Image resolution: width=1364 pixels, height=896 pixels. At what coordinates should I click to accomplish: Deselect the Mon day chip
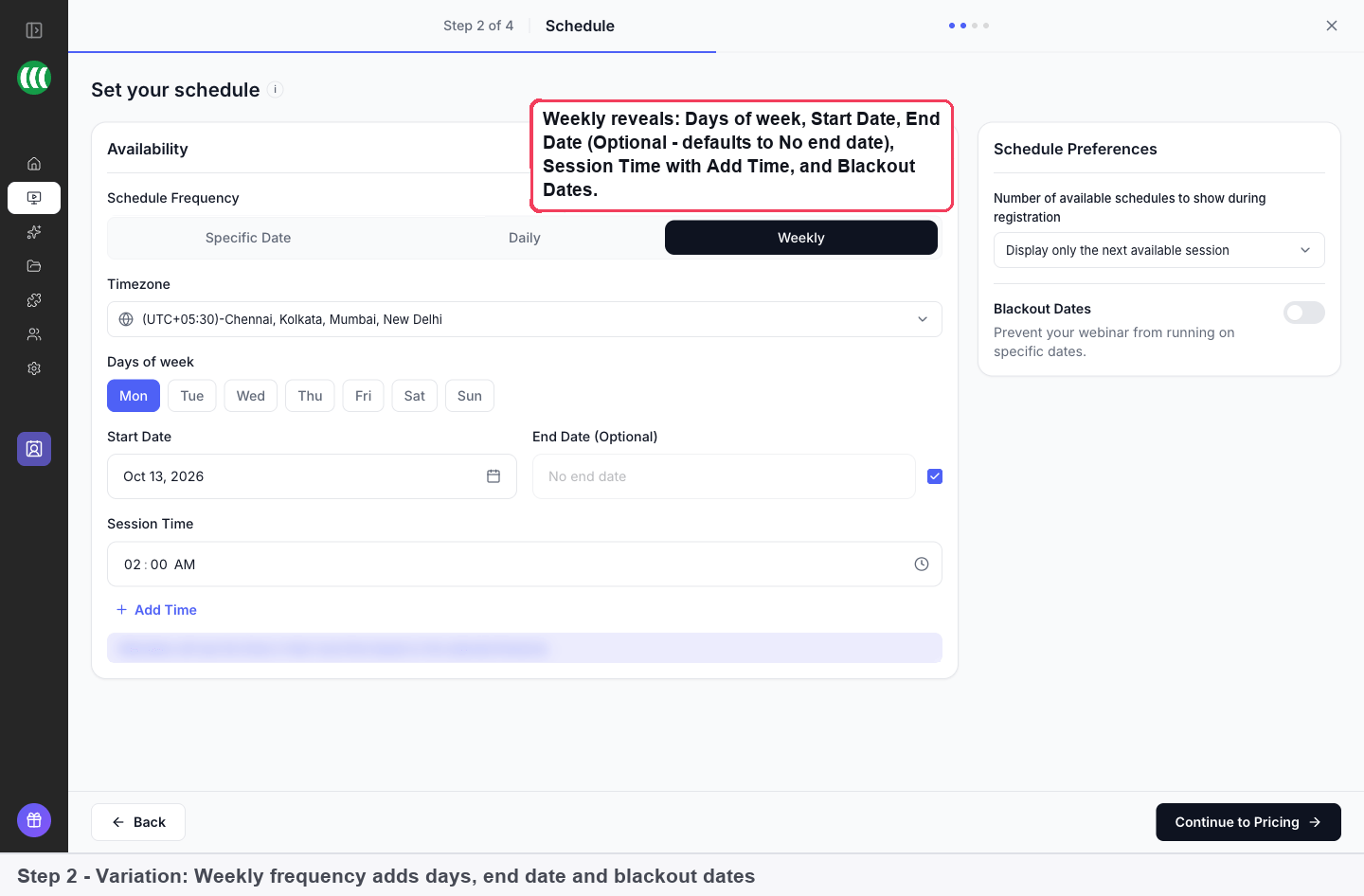pyautogui.click(x=134, y=396)
